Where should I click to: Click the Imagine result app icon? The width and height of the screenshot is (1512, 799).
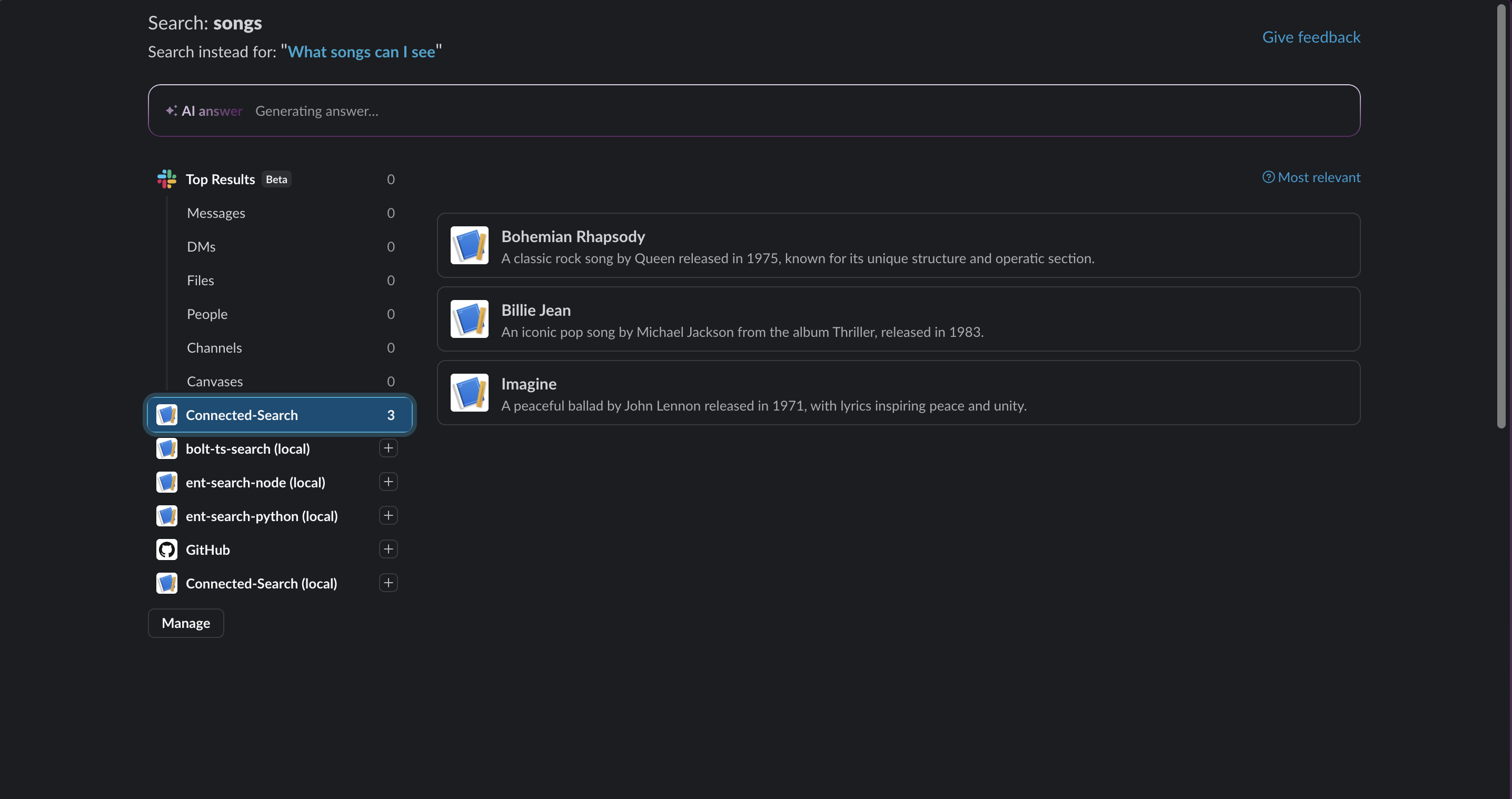[469, 393]
